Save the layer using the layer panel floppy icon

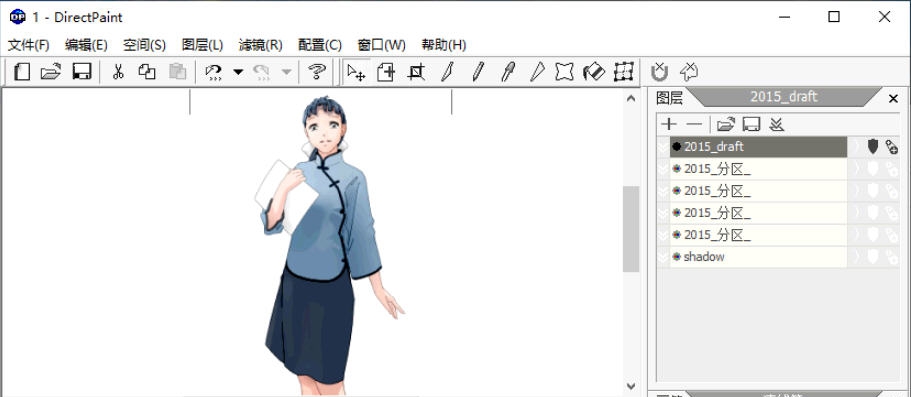(x=752, y=124)
